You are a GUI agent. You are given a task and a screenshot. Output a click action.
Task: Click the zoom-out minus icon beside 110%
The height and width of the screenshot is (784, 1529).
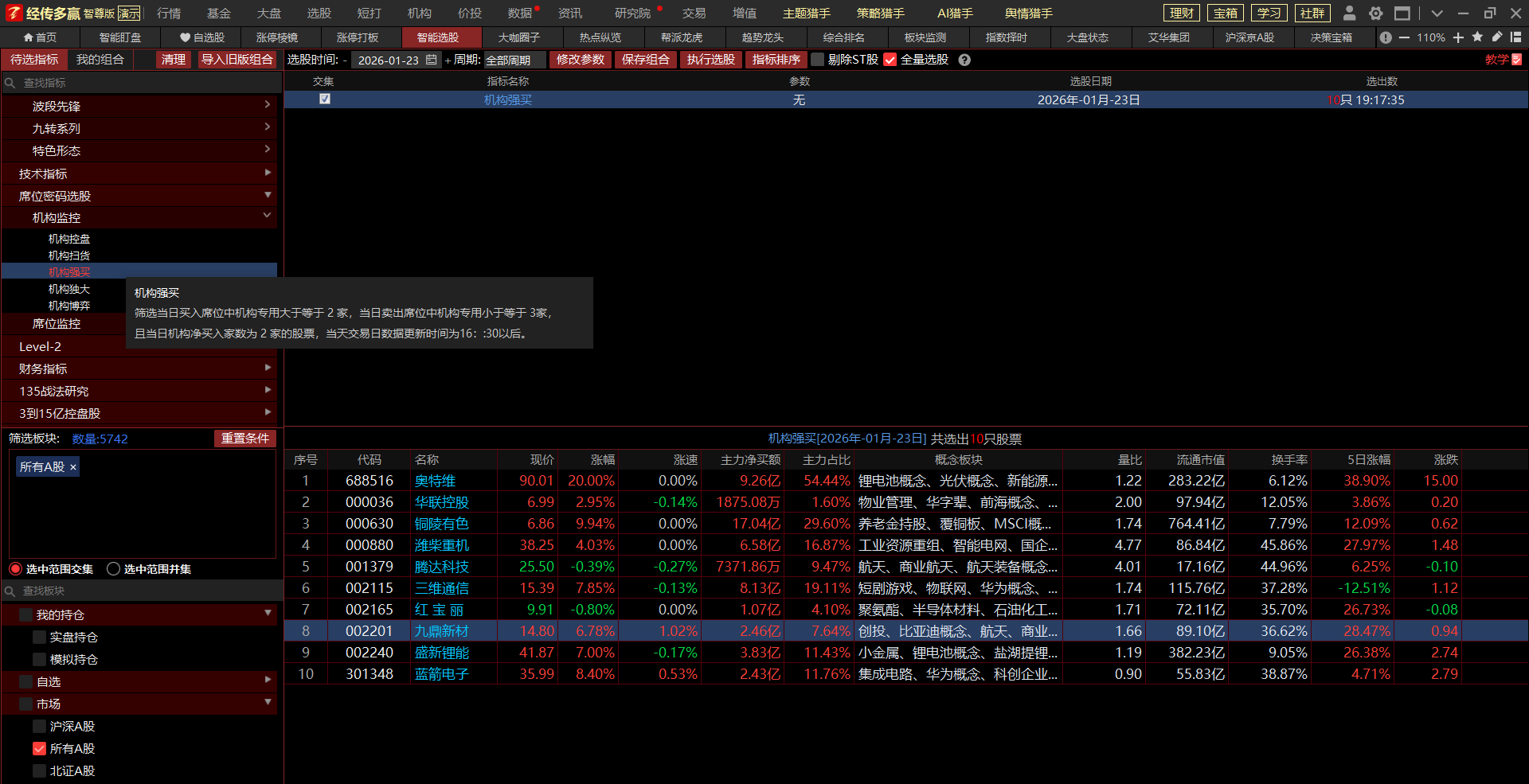(x=1404, y=37)
